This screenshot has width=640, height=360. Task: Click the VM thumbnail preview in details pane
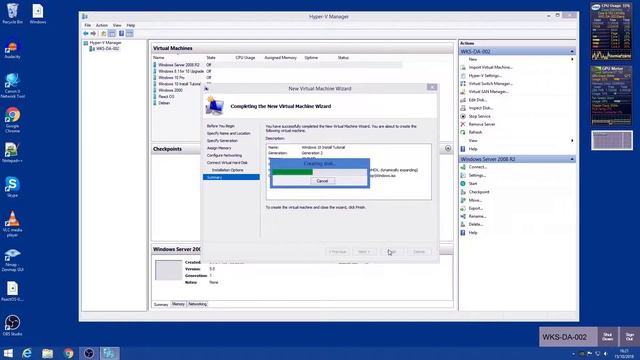(168, 270)
